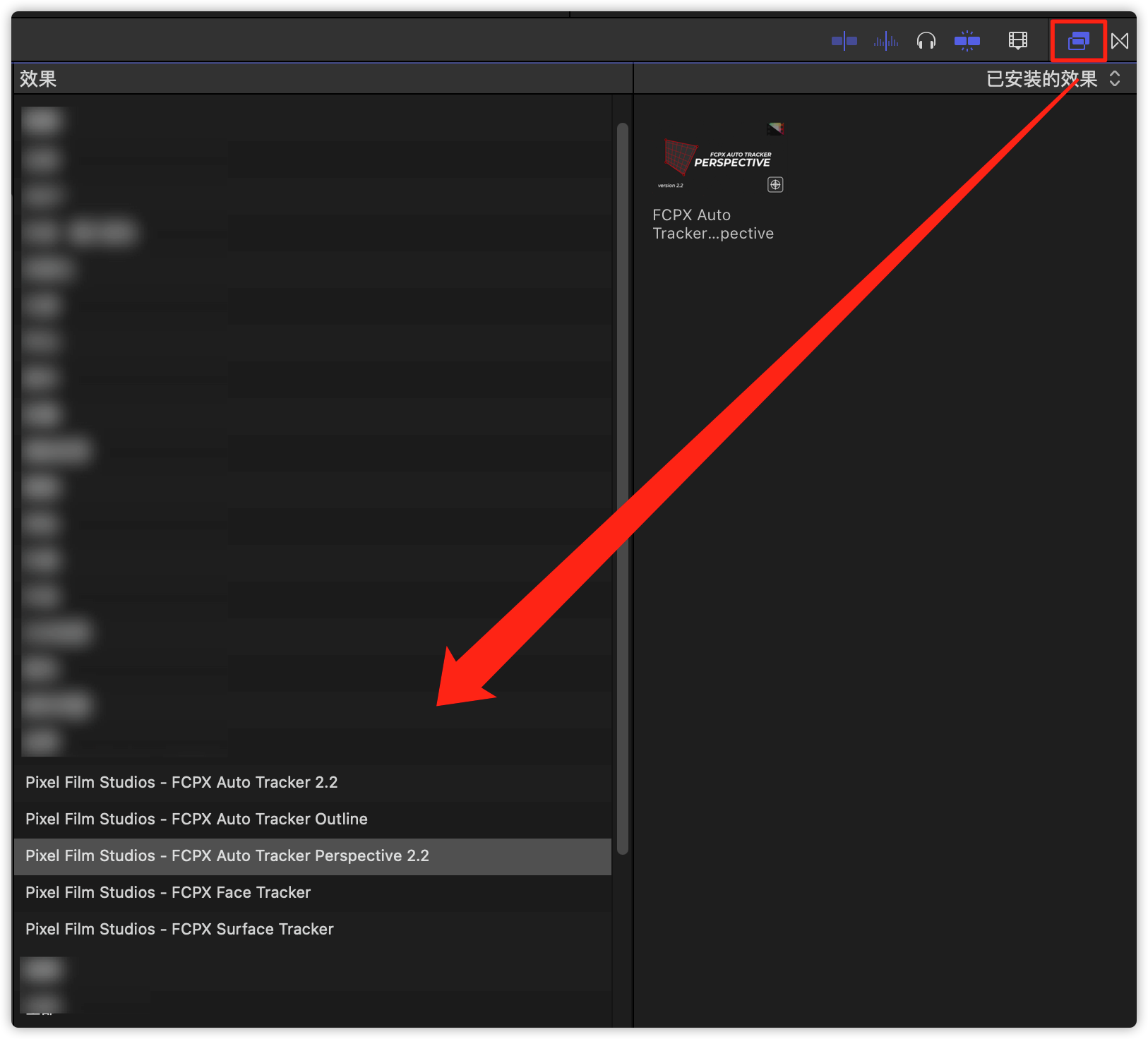Viewport: 1148px width, 1039px height.
Task: Select Pixel Film Studios - FCPX Surface Tracker
Action: pyautogui.click(x=313, y=929)
